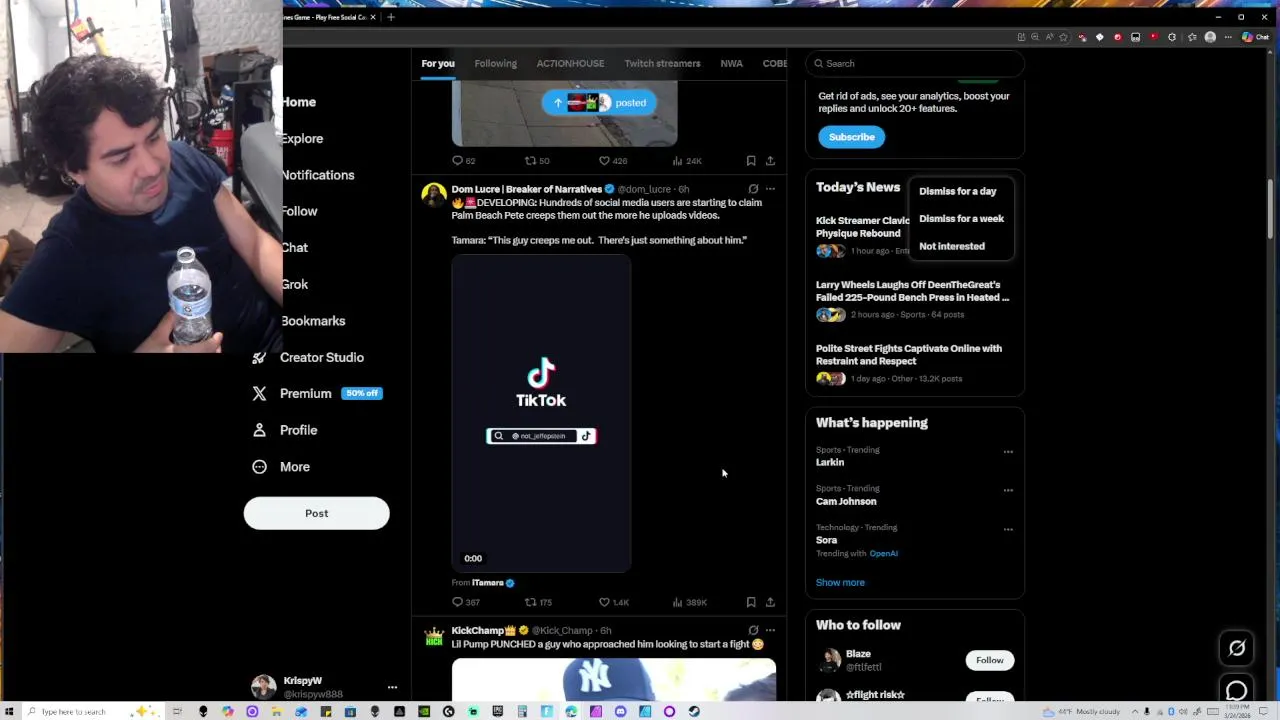Image resolution: width=1280 pixels, height=720 pixels.
Task: Play the TikTok video in Dom Lucre post
Action: (x=541, y=413)
